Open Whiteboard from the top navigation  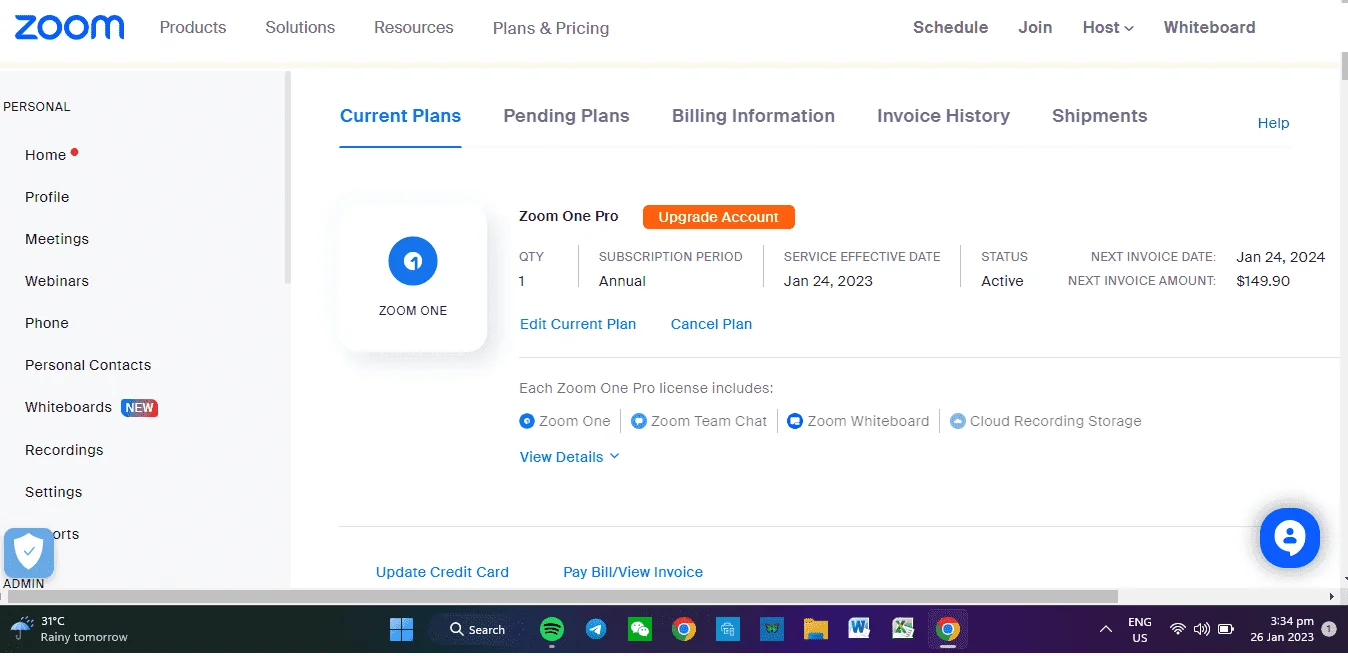[x=1209, y=28]
